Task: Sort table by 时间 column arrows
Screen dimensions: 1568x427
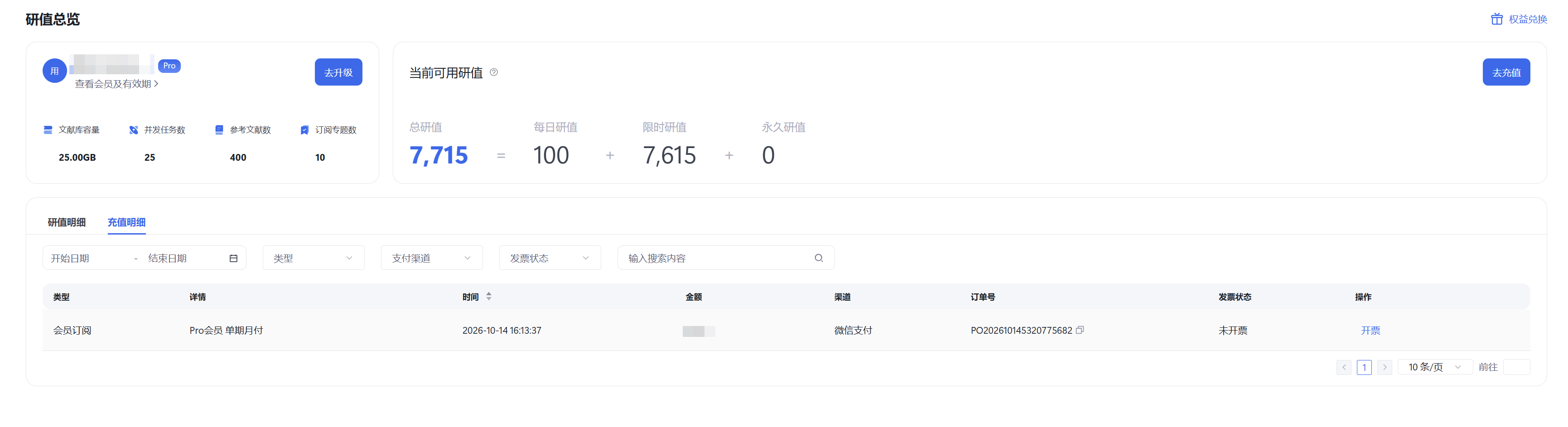Action: [x=489, y=296]
